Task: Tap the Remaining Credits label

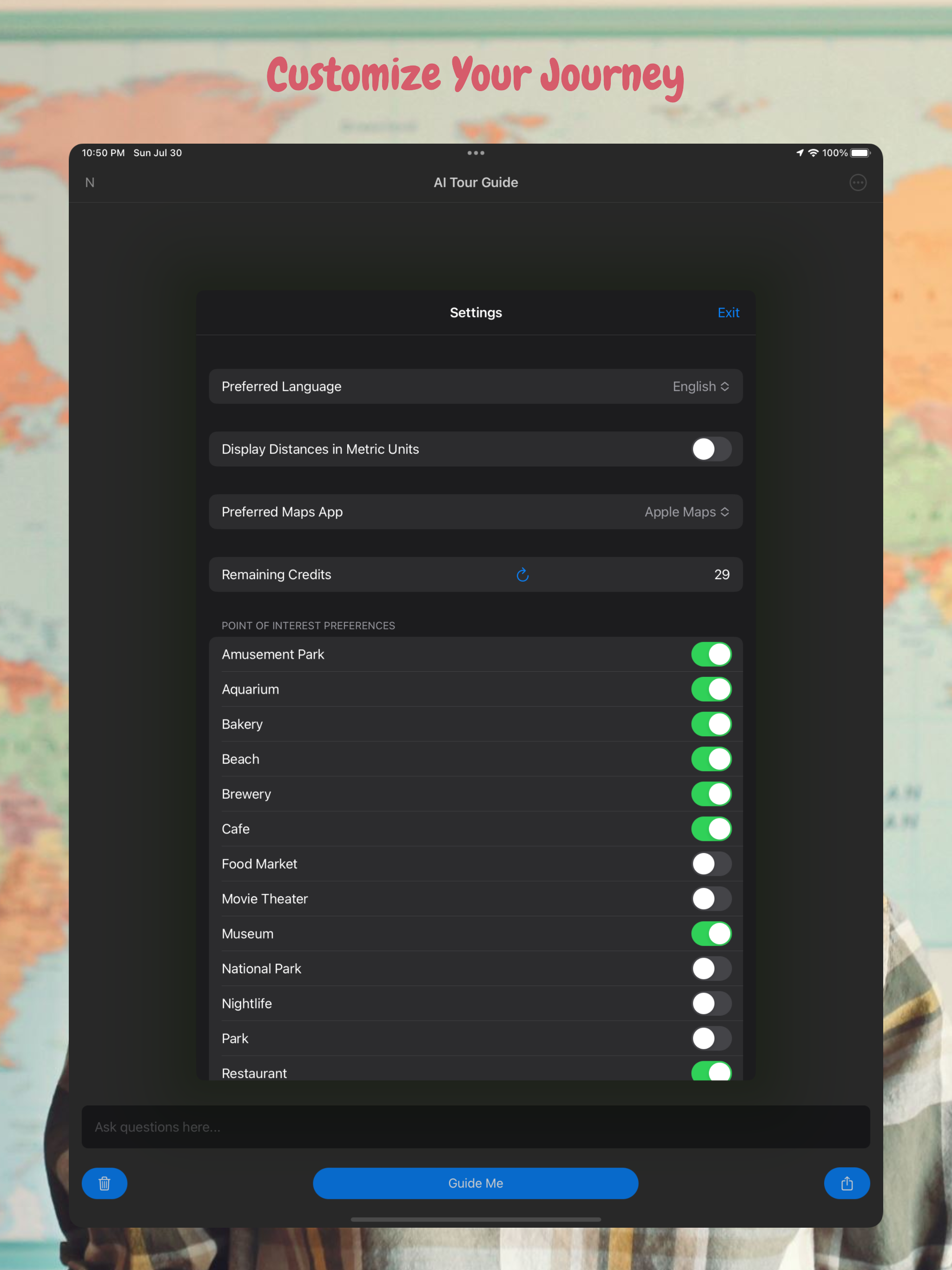Action: point(276,575)
